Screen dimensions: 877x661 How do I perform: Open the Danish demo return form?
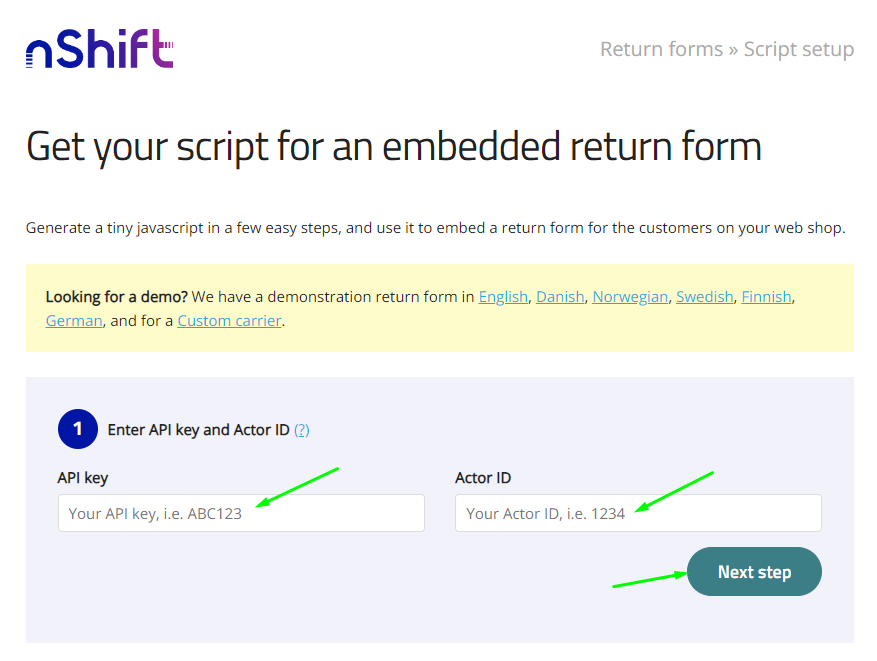click(x=560, y=296)
